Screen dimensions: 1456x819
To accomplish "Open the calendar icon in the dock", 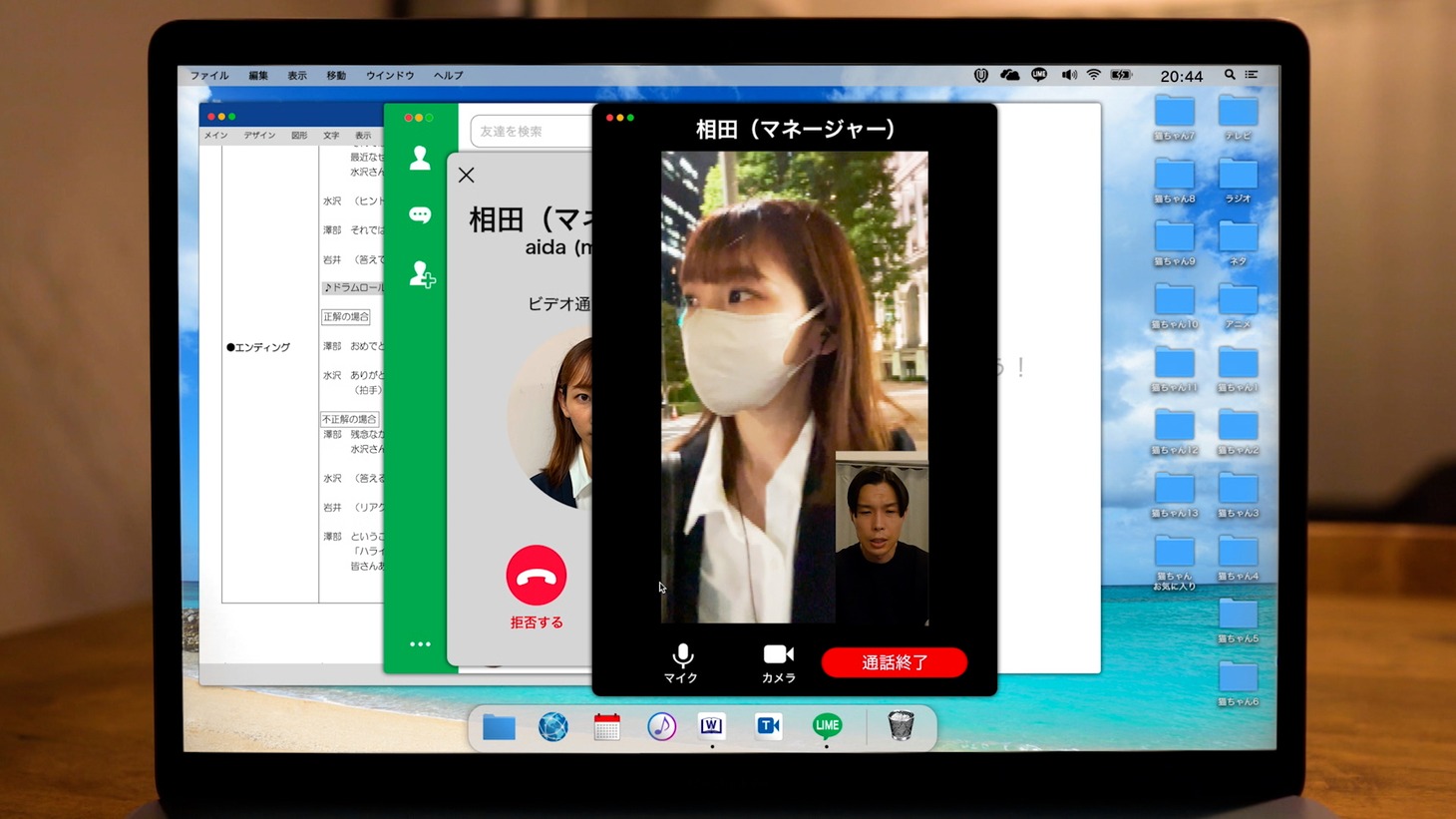I will 606,727.
